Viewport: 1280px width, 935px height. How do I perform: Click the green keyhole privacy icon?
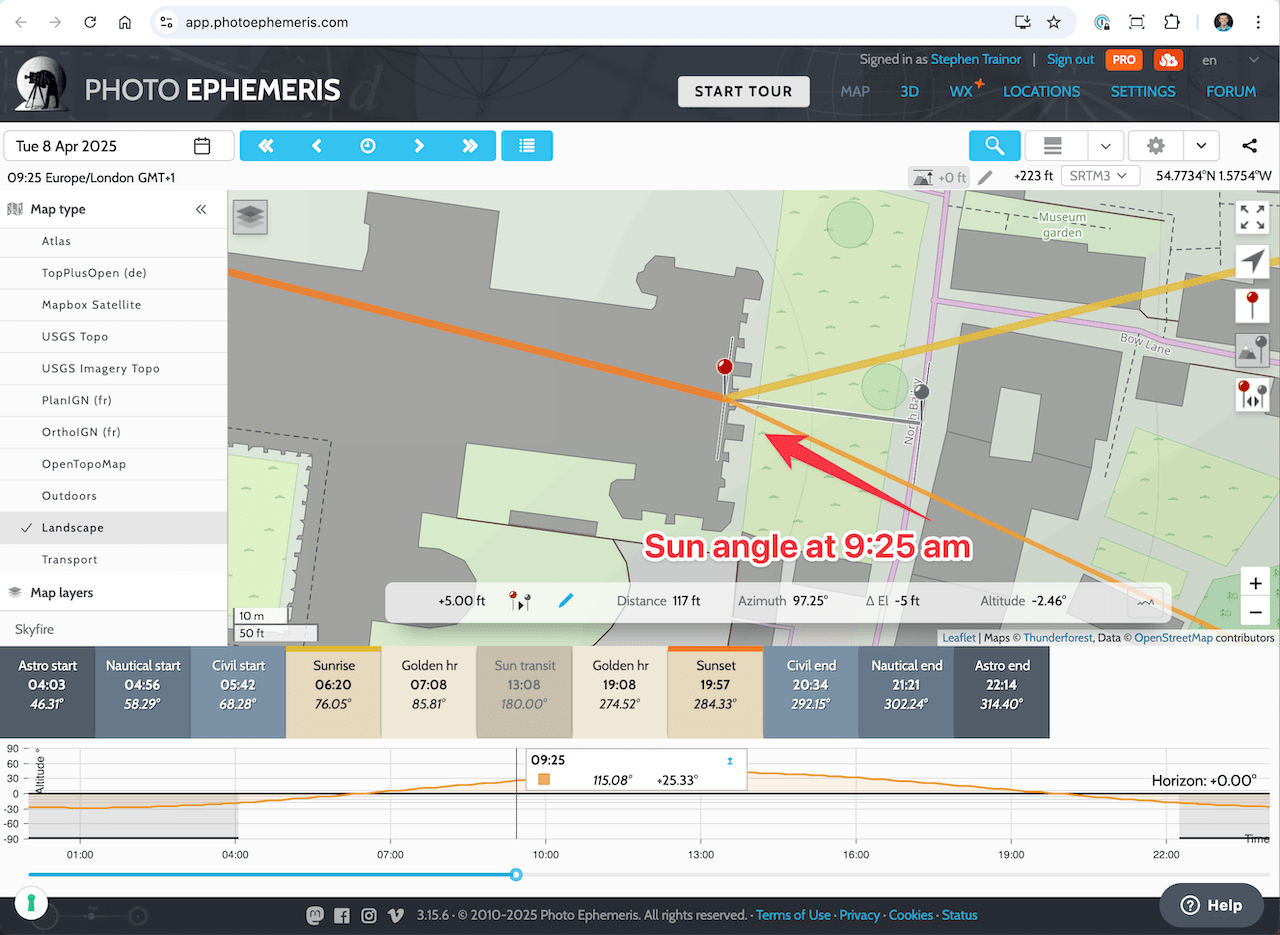tap(31, 904)
